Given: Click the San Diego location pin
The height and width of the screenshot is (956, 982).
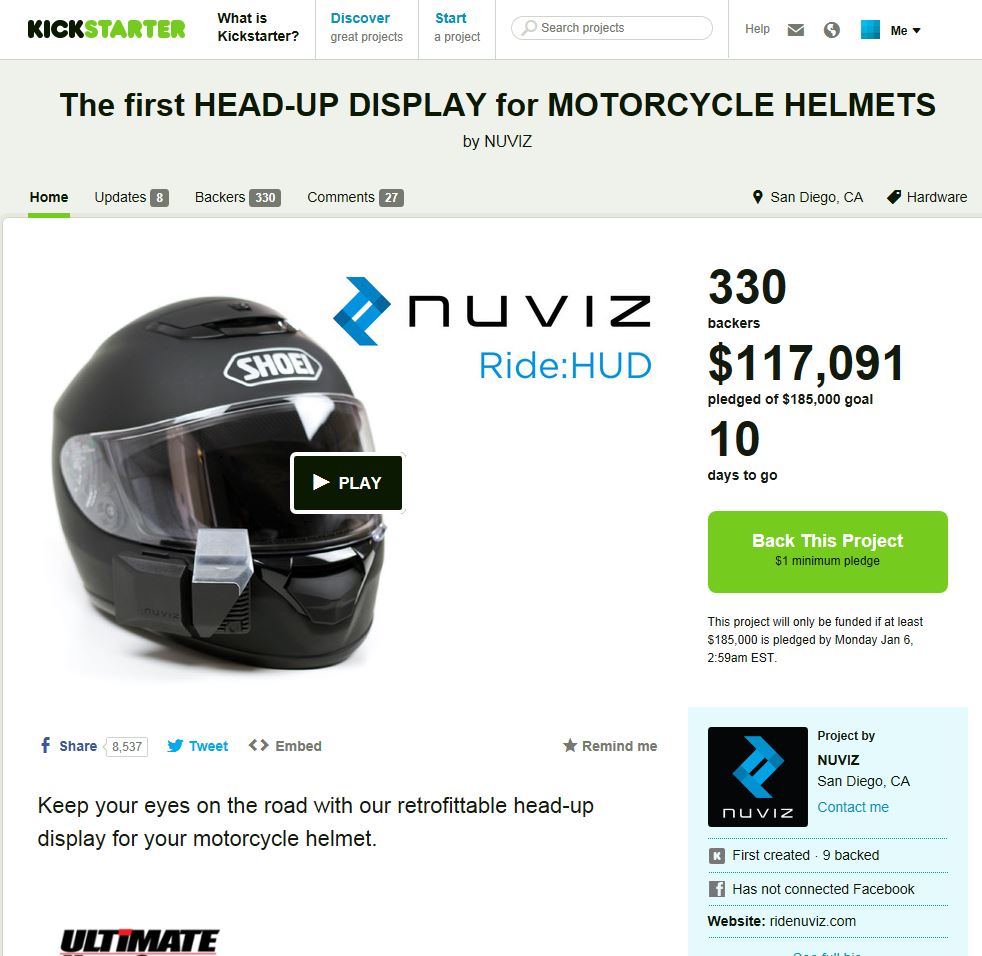Looking at the screenshot, I should (x=757, y=197).
